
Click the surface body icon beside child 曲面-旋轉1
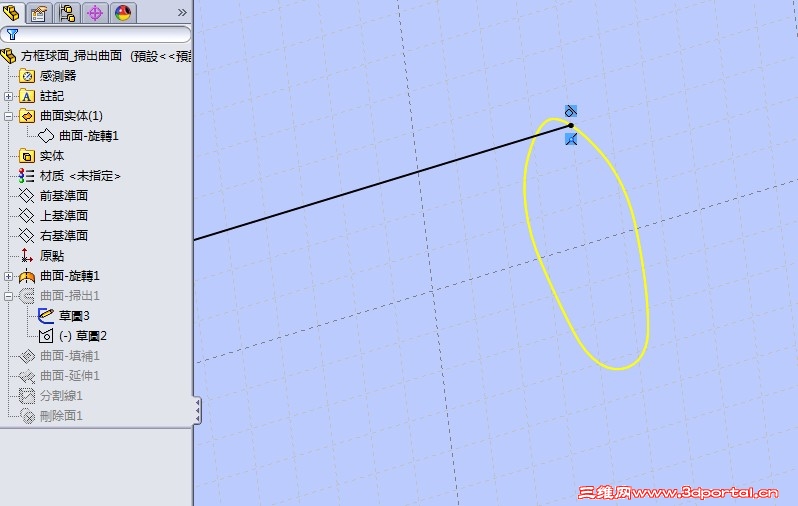click(46, 136)
